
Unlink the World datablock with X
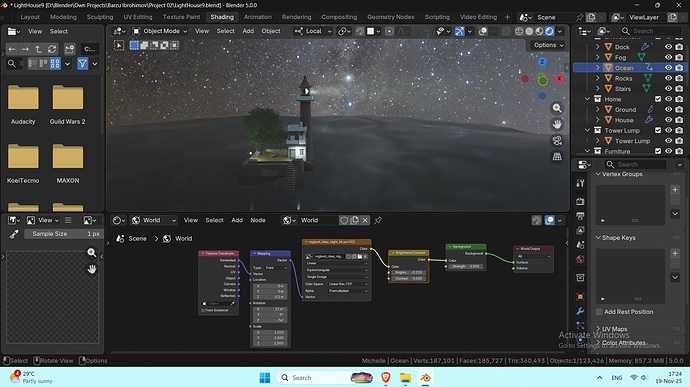pos(365,220)
